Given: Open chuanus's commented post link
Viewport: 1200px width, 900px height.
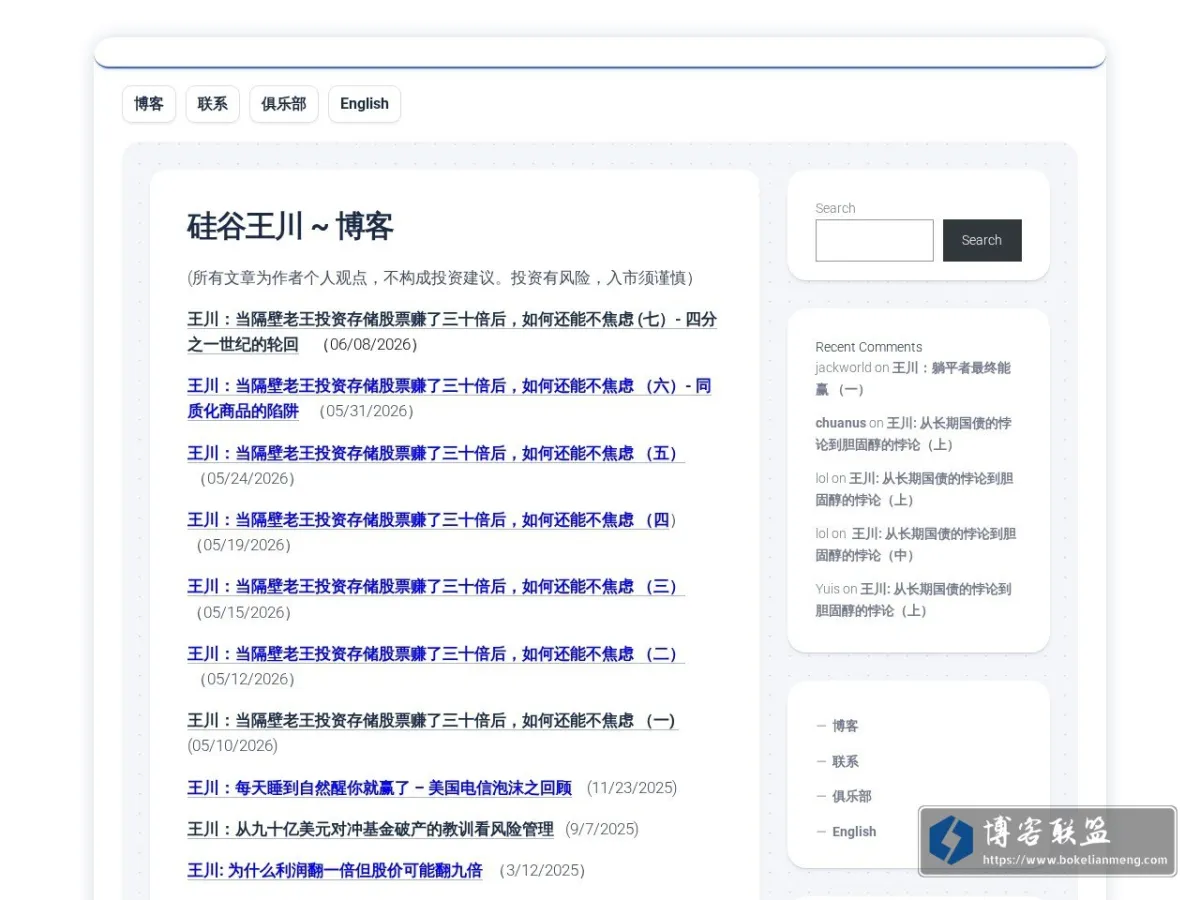Looking at the screenshot, I should point(913,434).
